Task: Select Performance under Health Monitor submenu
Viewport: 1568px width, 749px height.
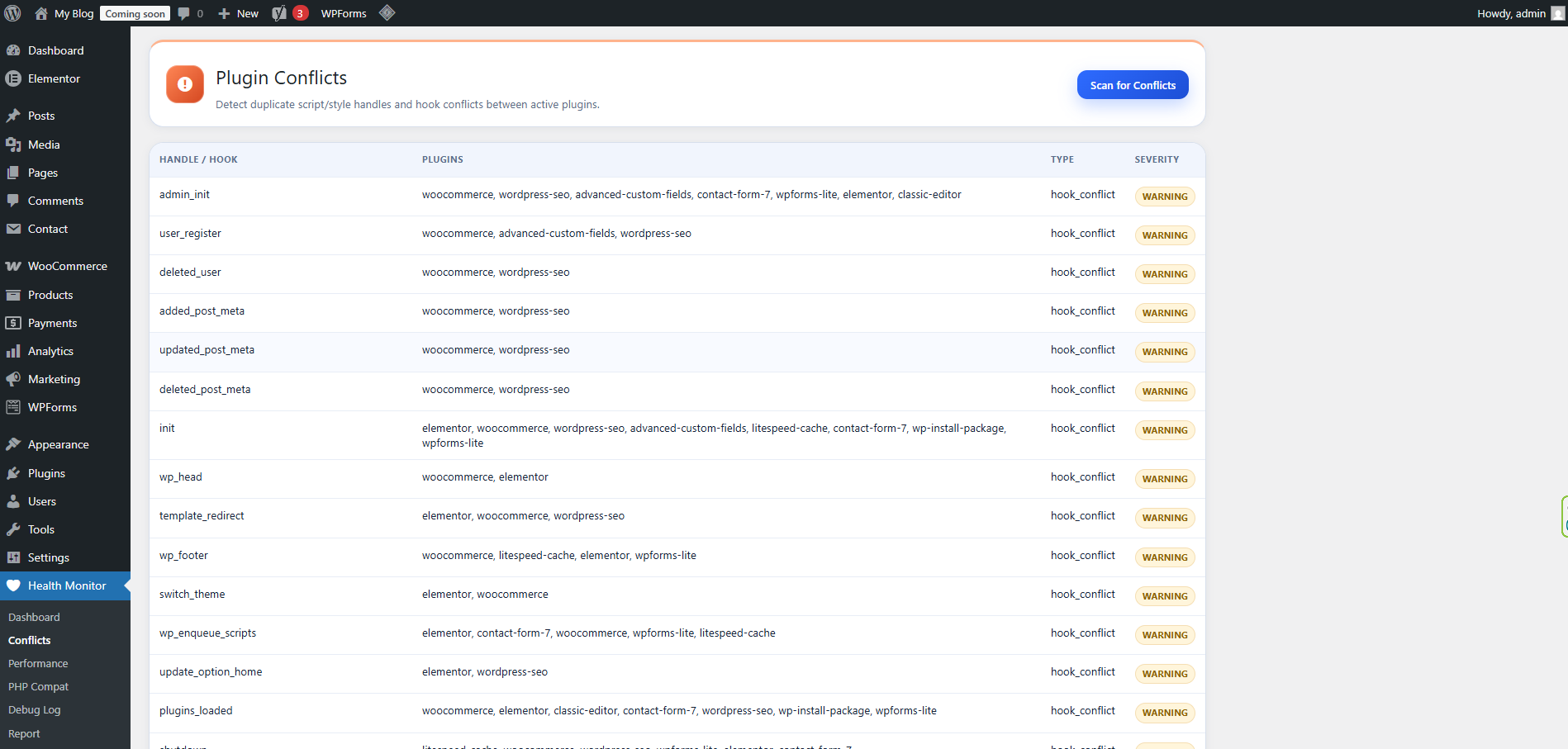Action: click(38, 663)
